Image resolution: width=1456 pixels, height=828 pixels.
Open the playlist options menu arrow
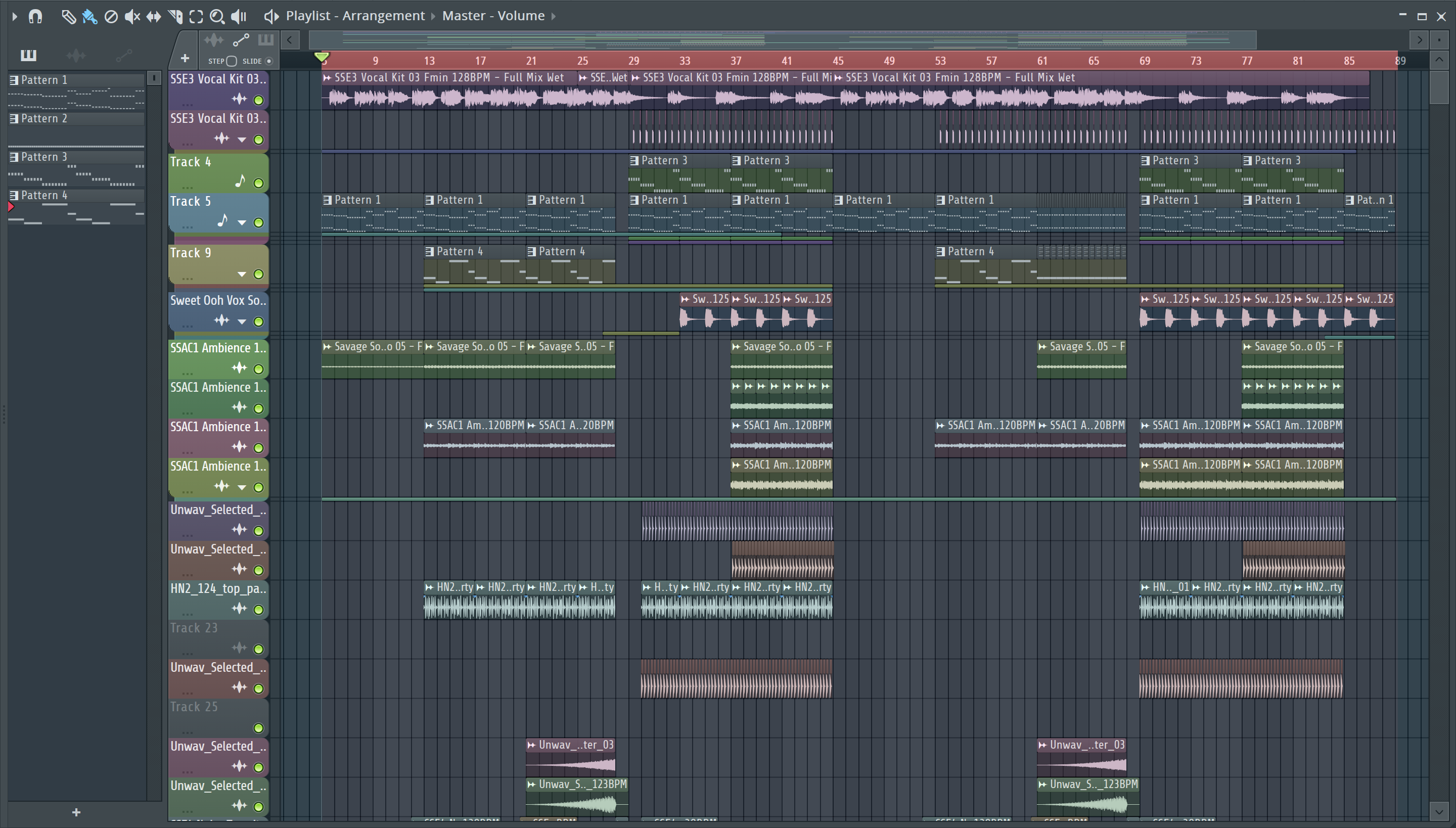(15, 17)
